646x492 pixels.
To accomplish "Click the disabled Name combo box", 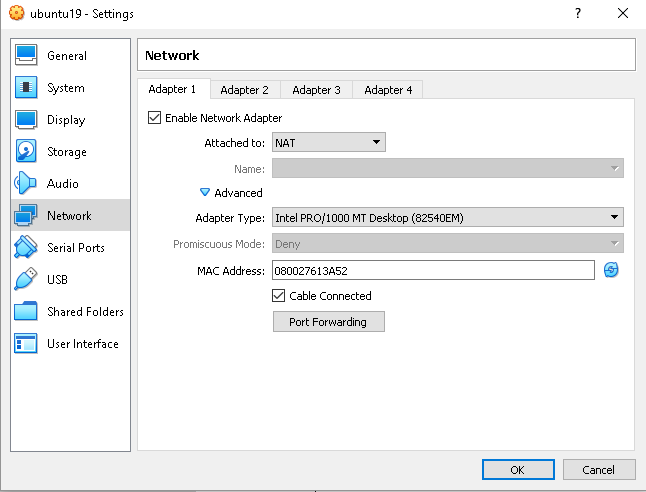I will (448, 168).
